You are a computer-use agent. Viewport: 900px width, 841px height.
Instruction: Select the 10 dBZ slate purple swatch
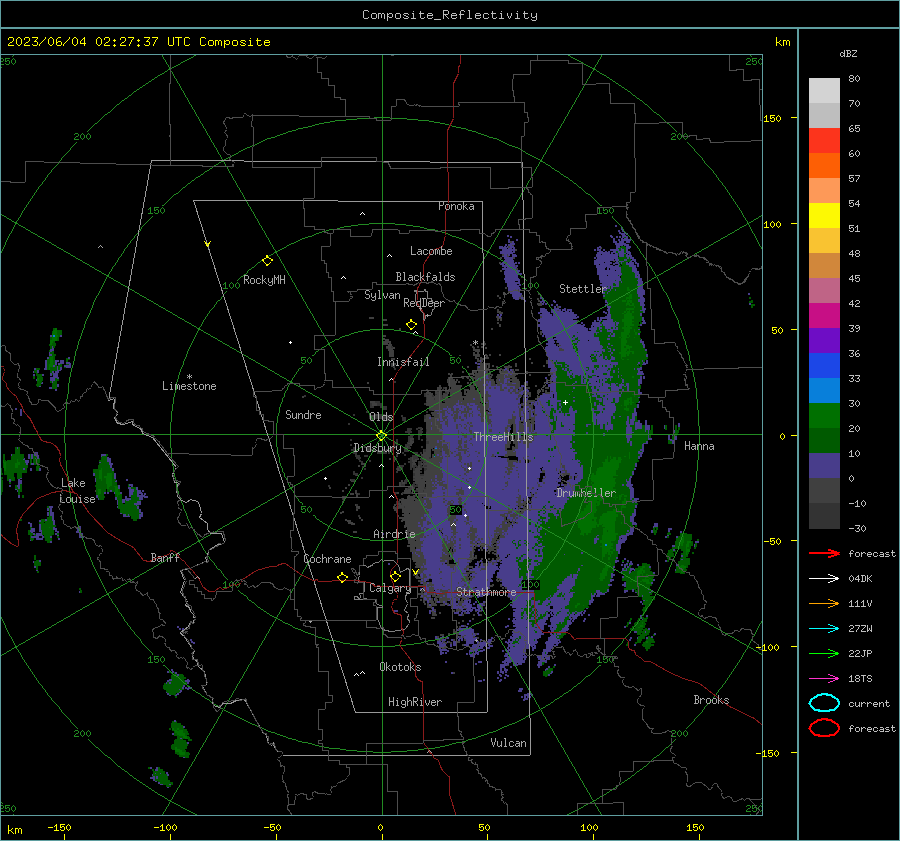tap(824, 466)
